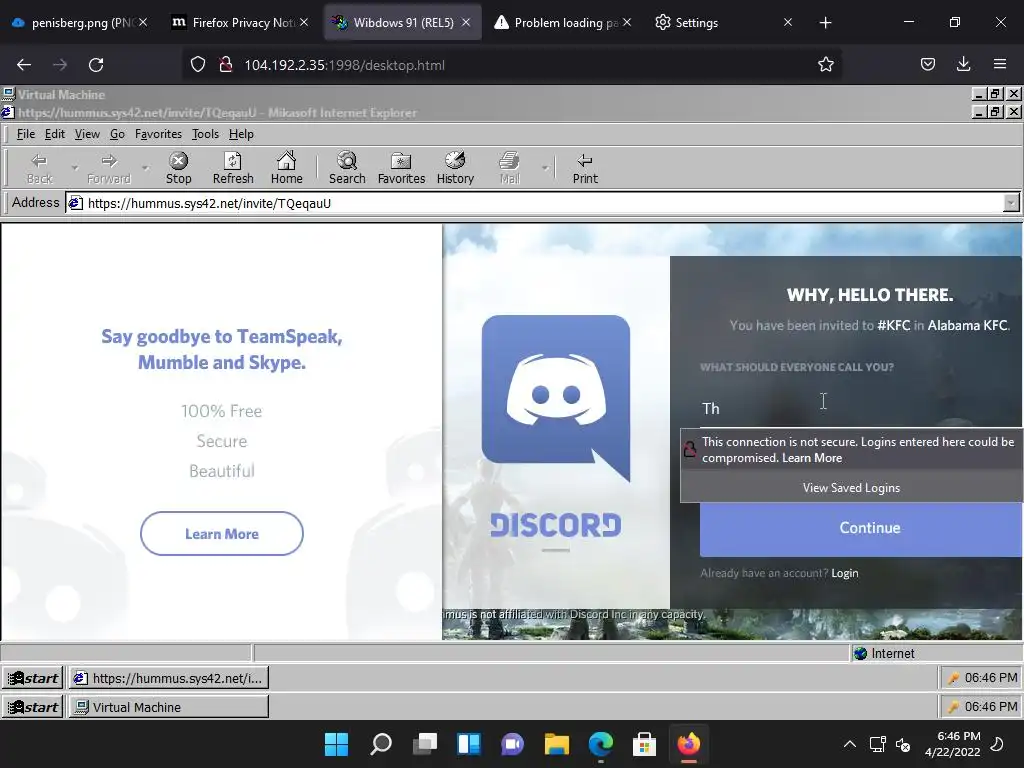Image resolution: width=1024 pixels, height=768 pixels.
Task: Switch to the Problem loading page tab
Action: (x=562, y=22)
